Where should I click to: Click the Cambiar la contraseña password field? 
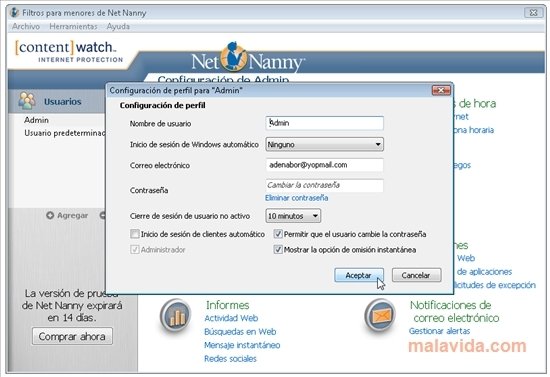pyautogui.click(x=324, y=185)
